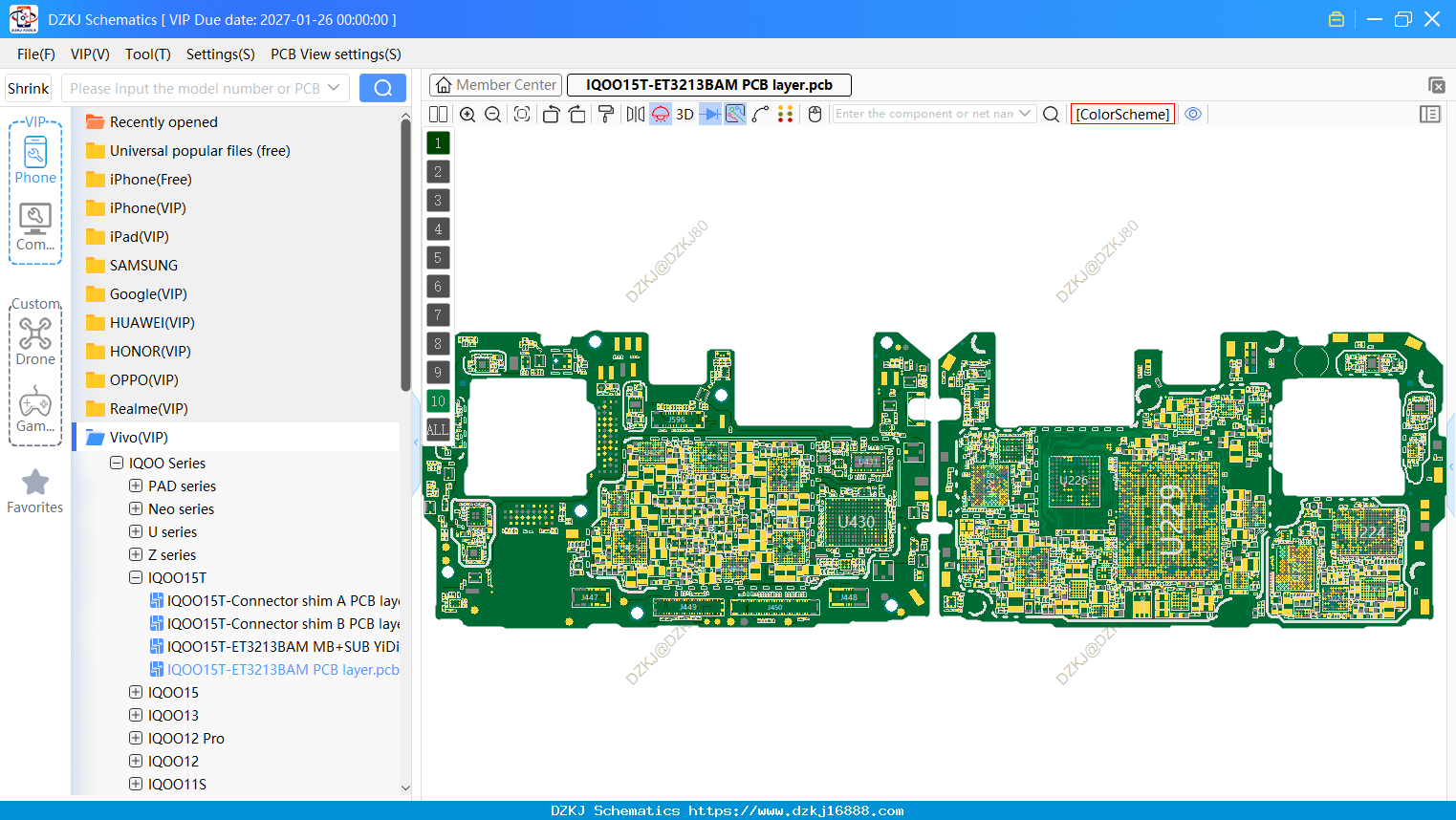1456x820 pixels.
Task: Open Settings(S) menu
Action: coord(221,54)
